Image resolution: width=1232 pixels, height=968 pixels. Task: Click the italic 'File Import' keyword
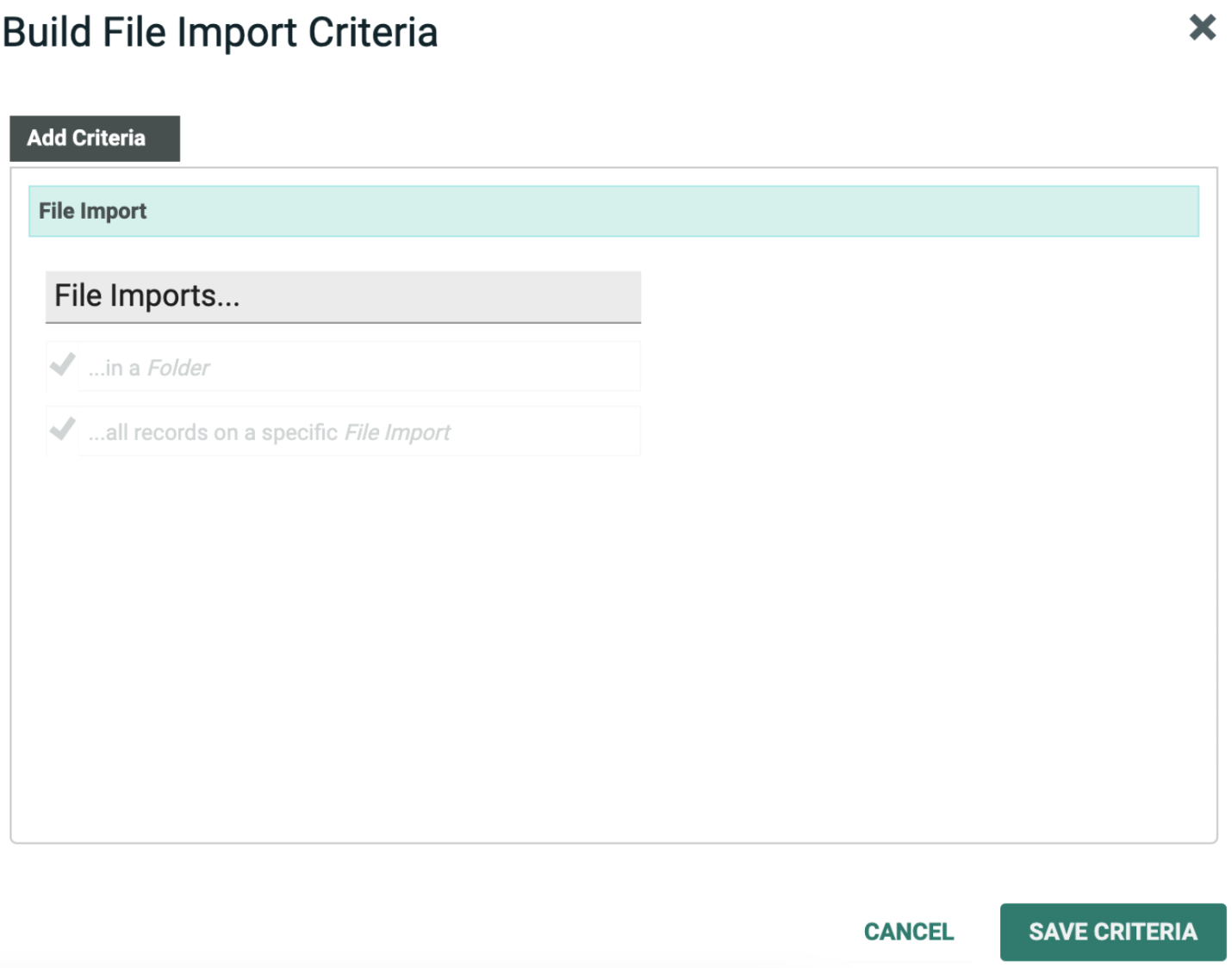[397, 432]
